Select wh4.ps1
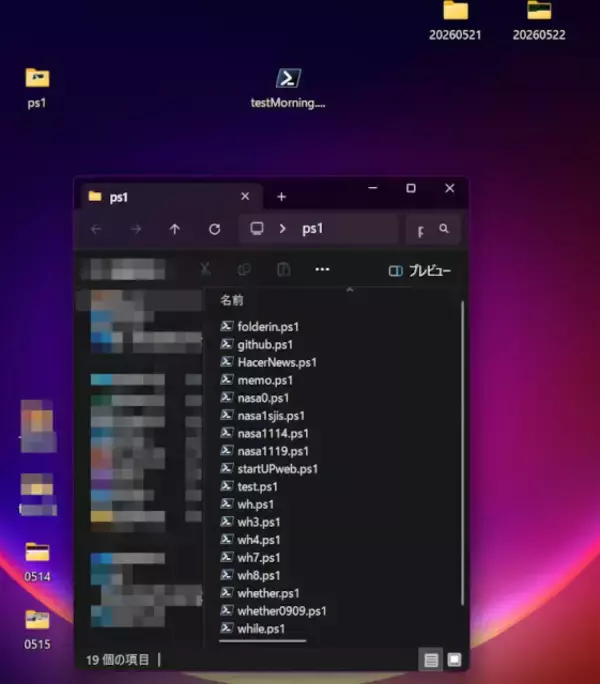 [250, 540]
